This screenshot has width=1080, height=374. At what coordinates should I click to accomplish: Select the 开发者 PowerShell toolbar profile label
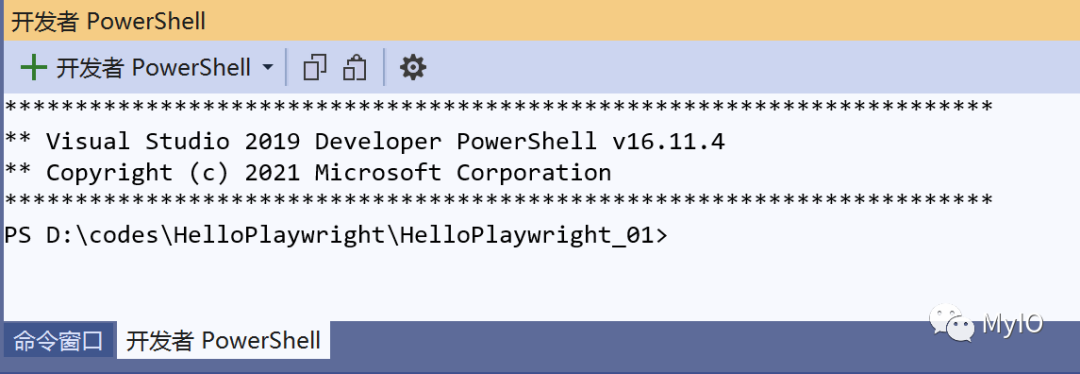click(x=153, y=67)
